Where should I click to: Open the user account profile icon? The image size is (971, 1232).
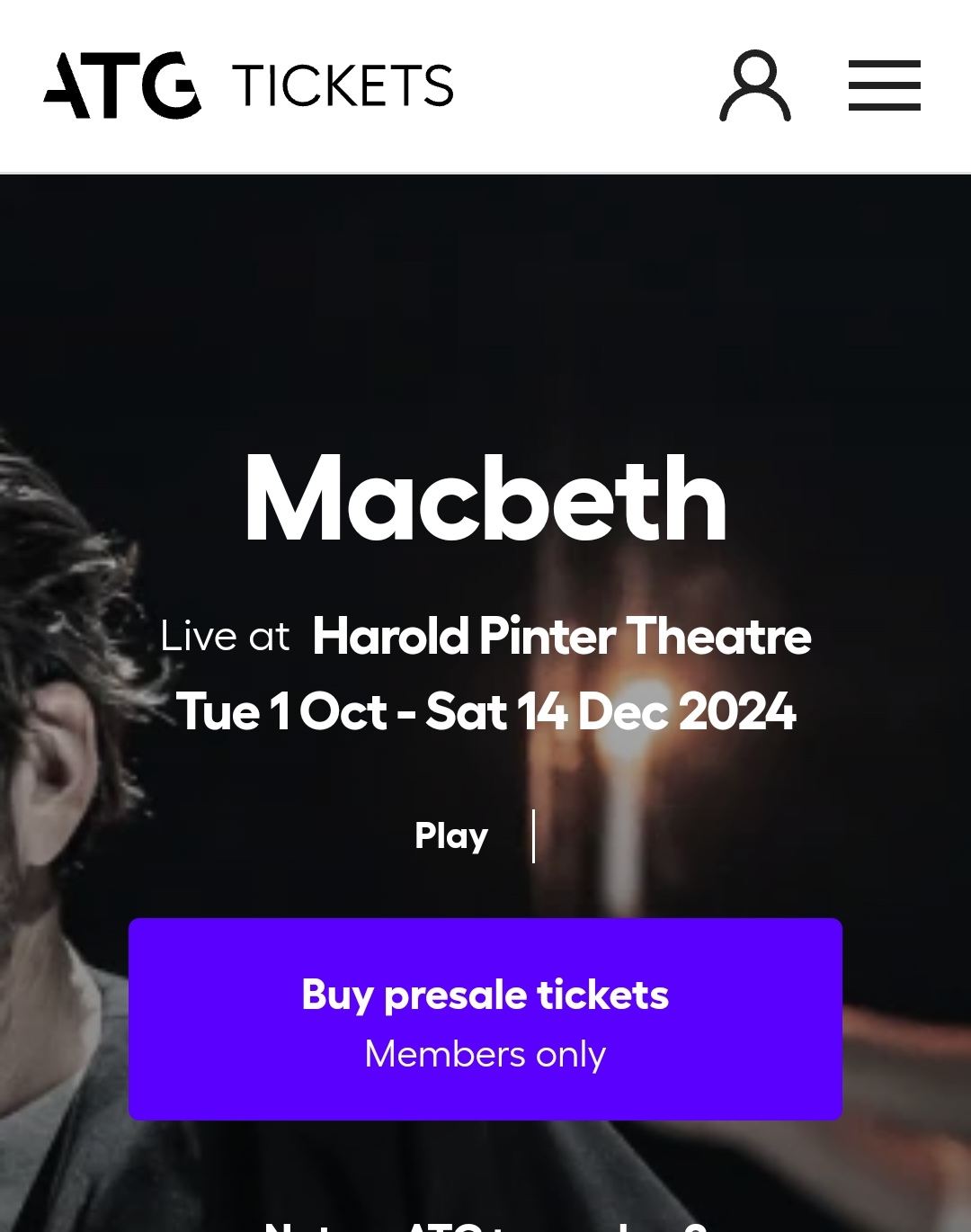[755, 85]
